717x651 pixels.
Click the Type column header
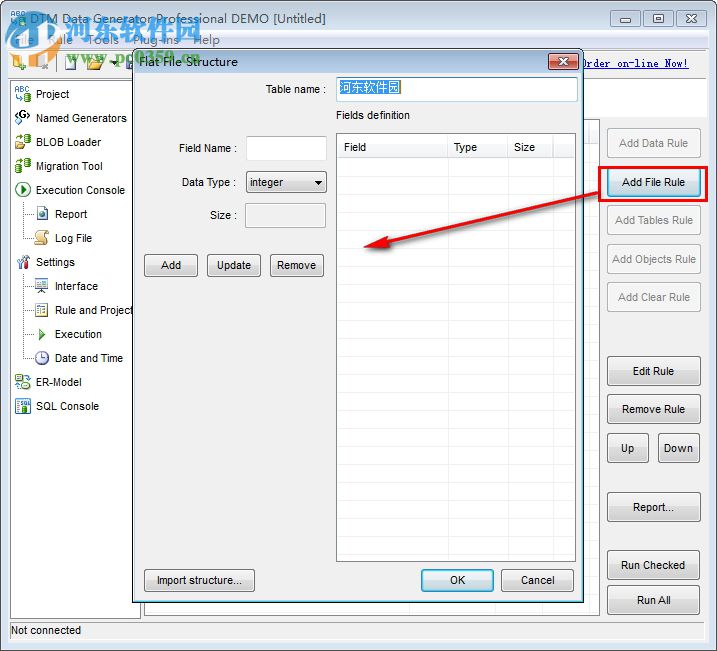pyautogui.click(x=478, y=147)
